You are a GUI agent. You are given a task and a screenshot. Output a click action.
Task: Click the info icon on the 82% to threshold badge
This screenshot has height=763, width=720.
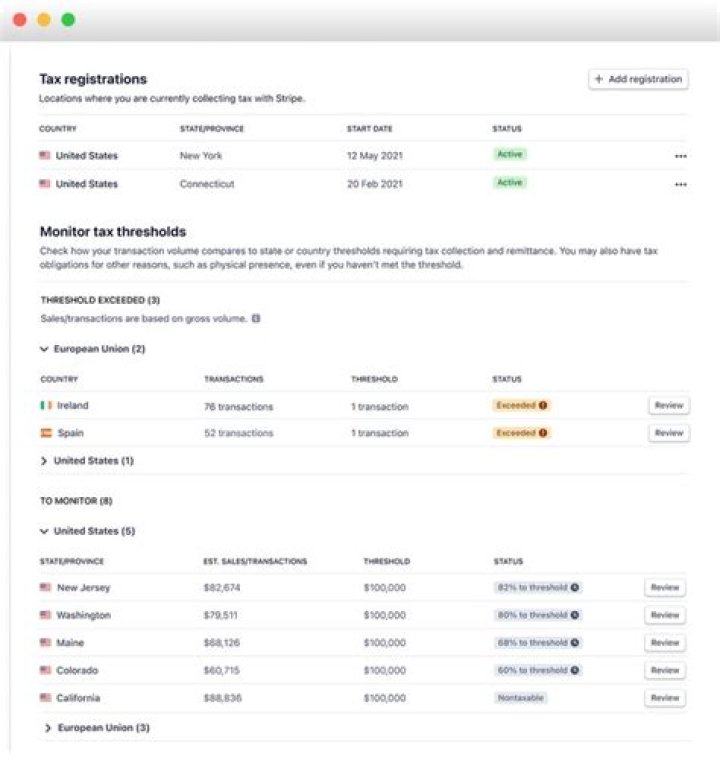575,587
